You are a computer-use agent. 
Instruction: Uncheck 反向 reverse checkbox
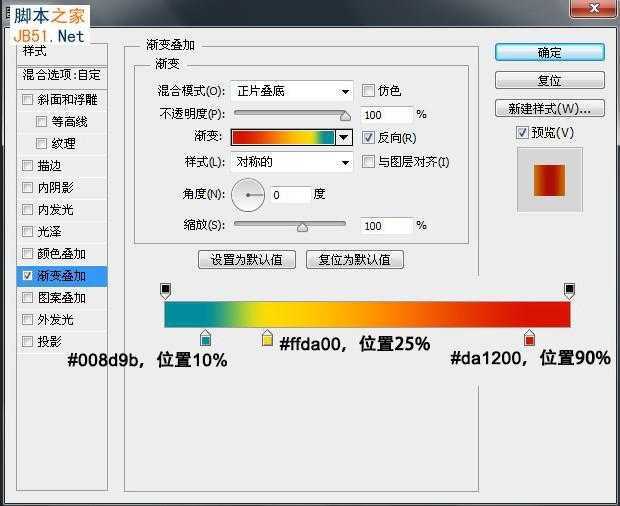point(368,138)
